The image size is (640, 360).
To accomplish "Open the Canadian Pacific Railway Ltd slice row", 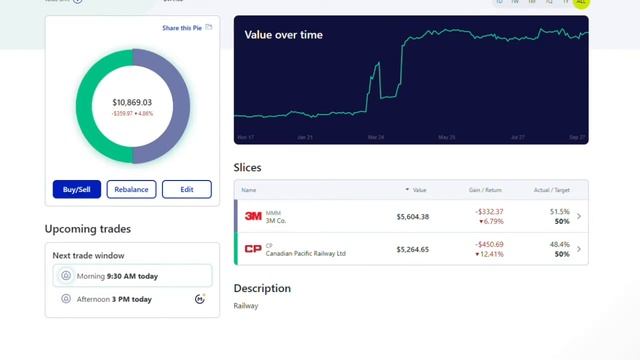I will point(411,249).
